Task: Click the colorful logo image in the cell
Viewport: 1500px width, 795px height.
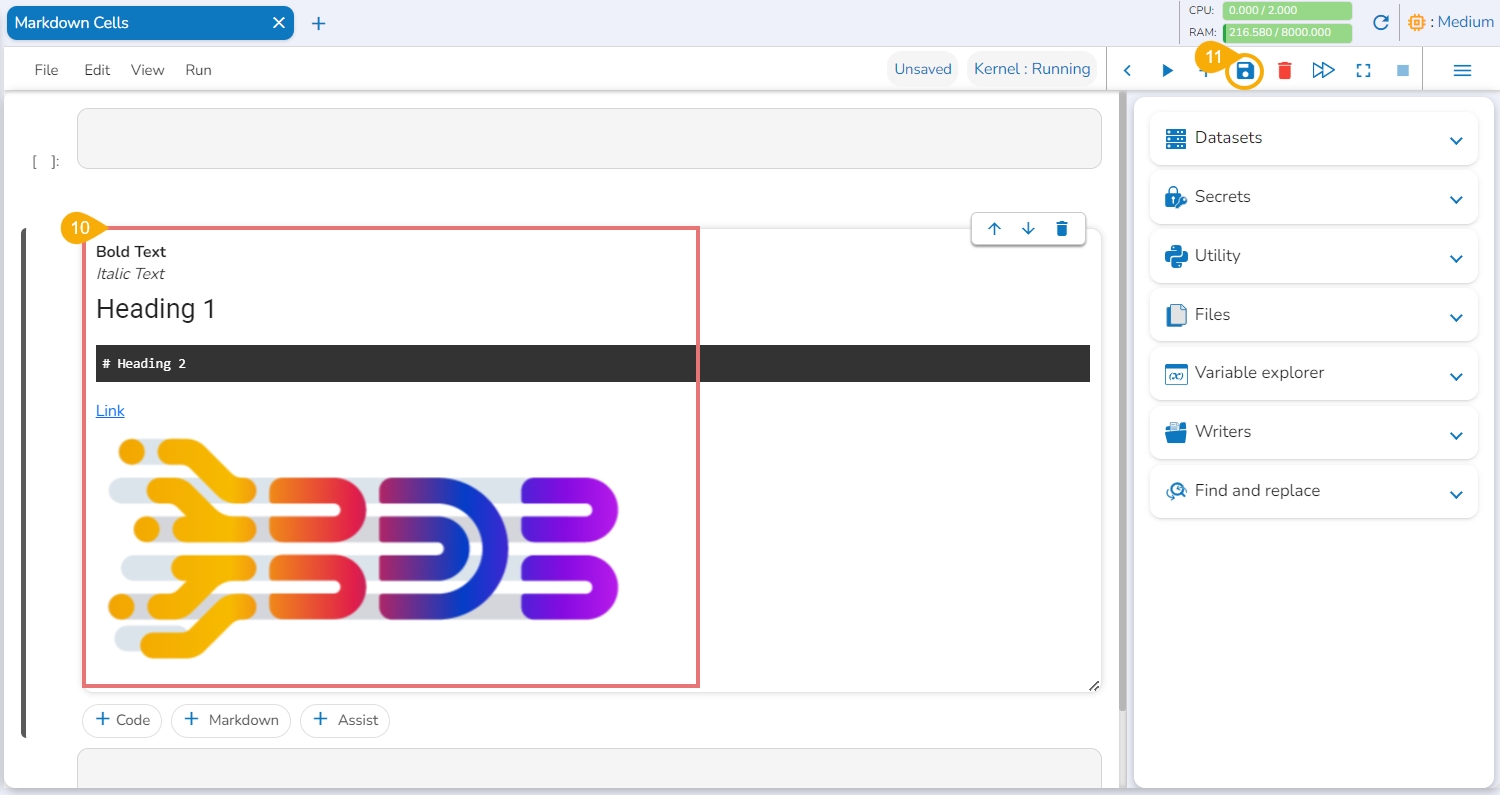Action: [x=362, y=548]
